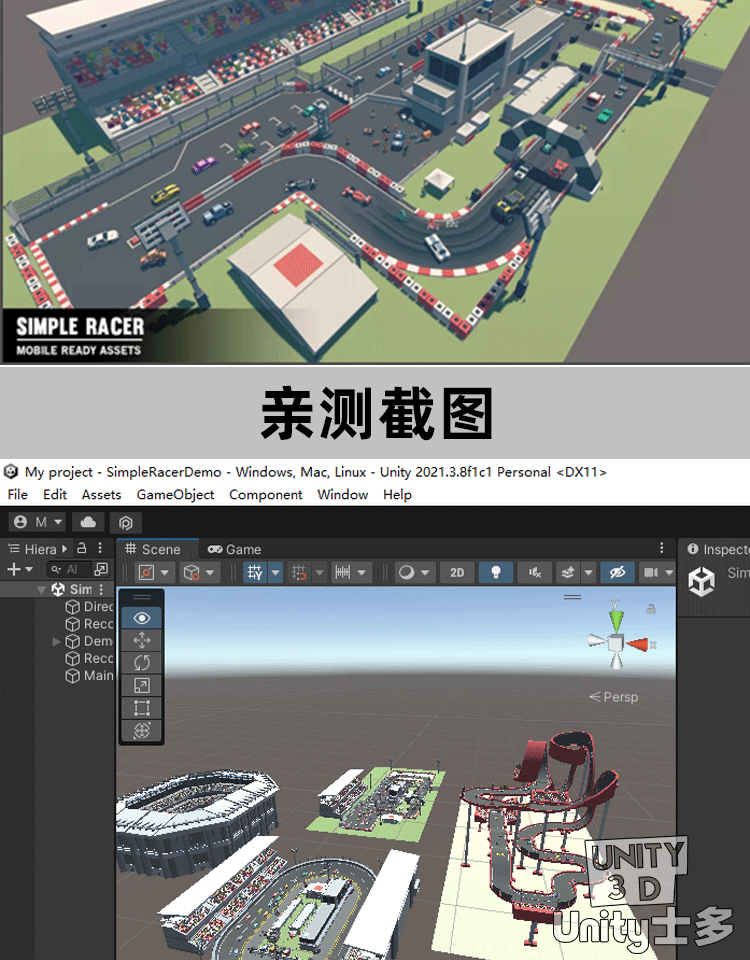750x960 pixels.
Task: Select Direc... object in Hierarchy
Action: (x=89, y=606)
